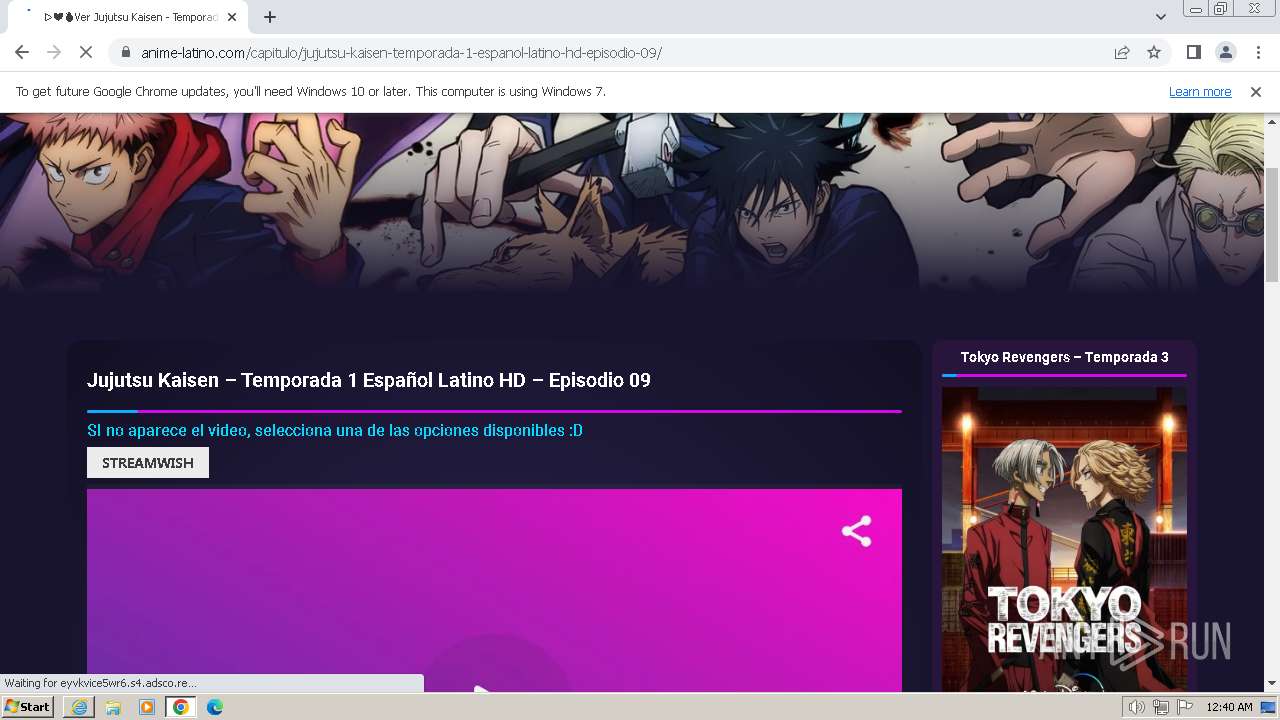Click the 'Si no aparece el video' notice
The height and width of the screenshot is (720, 1280).
(335, 431)
